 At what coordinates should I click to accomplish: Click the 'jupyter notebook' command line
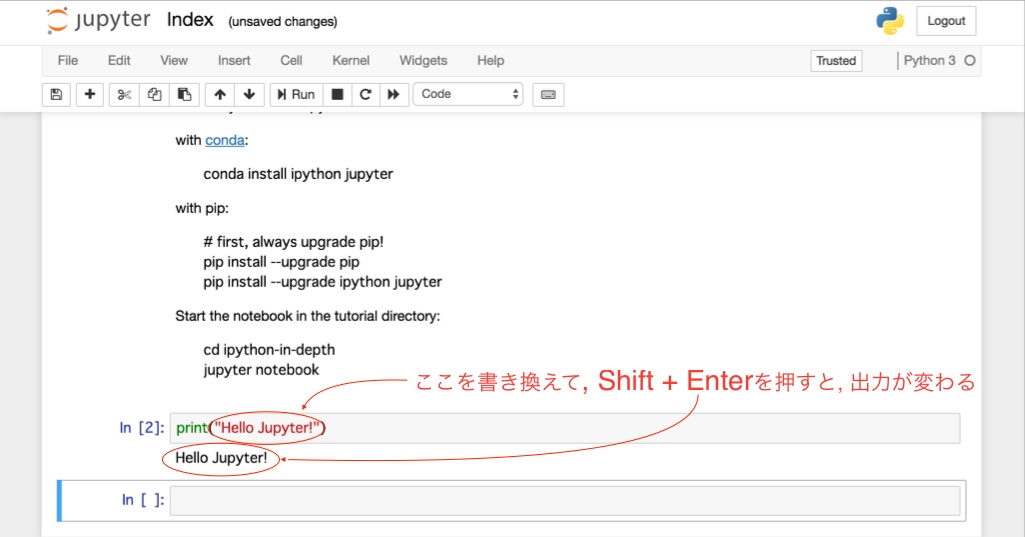[261, 370]
